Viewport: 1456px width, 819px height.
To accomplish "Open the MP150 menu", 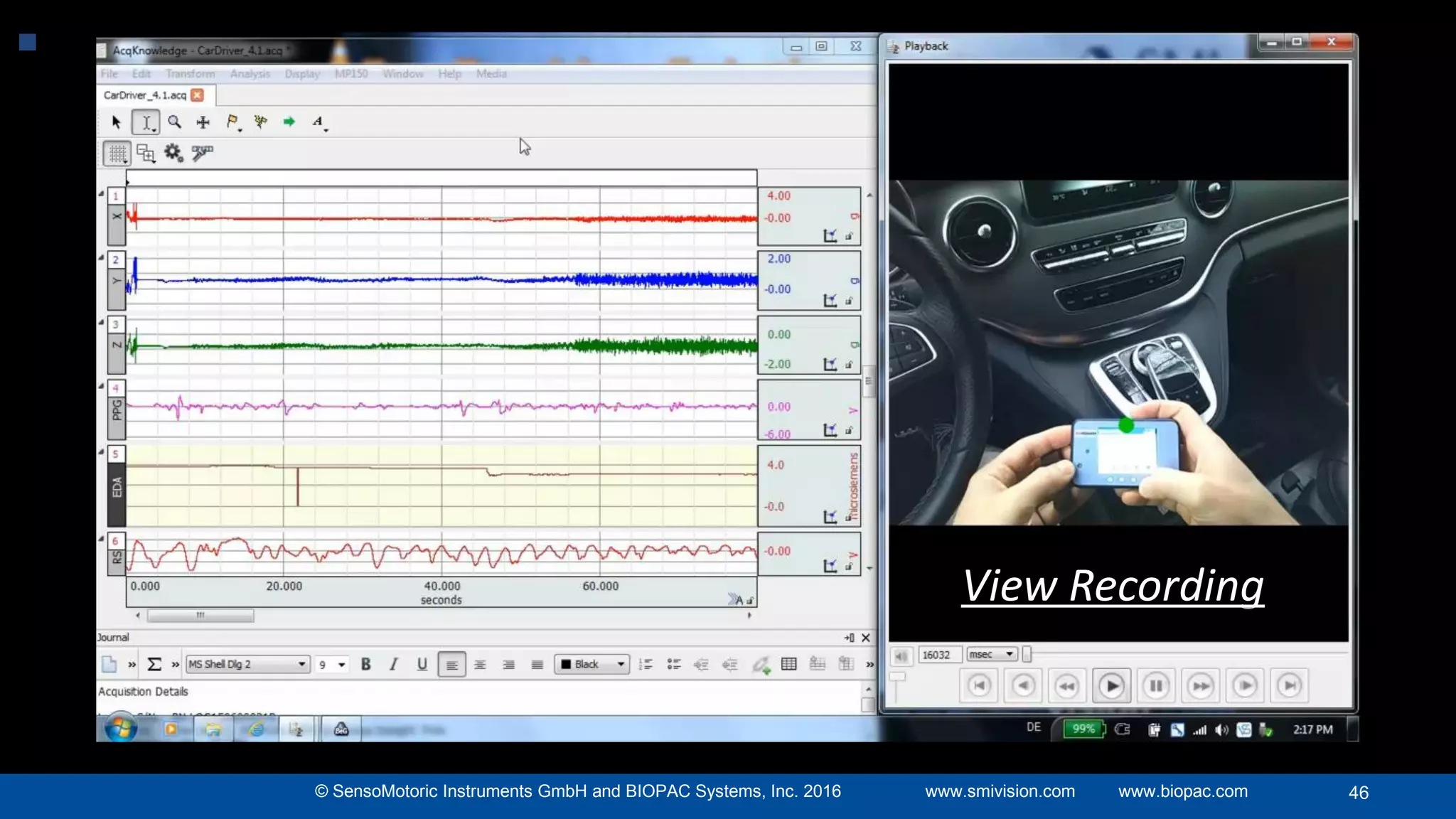I will pos(351,74).
